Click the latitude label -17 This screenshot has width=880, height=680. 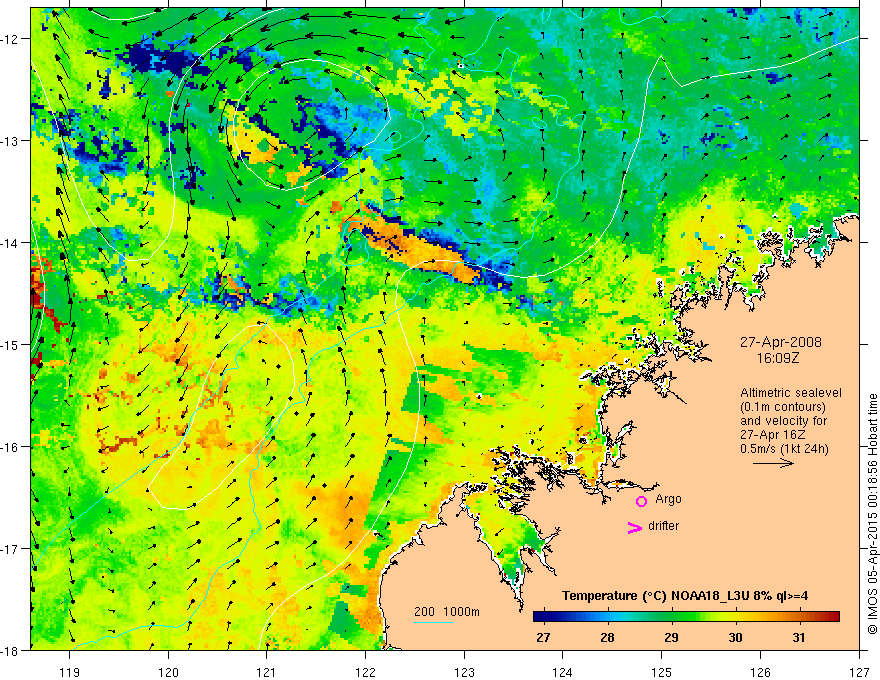pyautogui.click(x=10, y=549)
